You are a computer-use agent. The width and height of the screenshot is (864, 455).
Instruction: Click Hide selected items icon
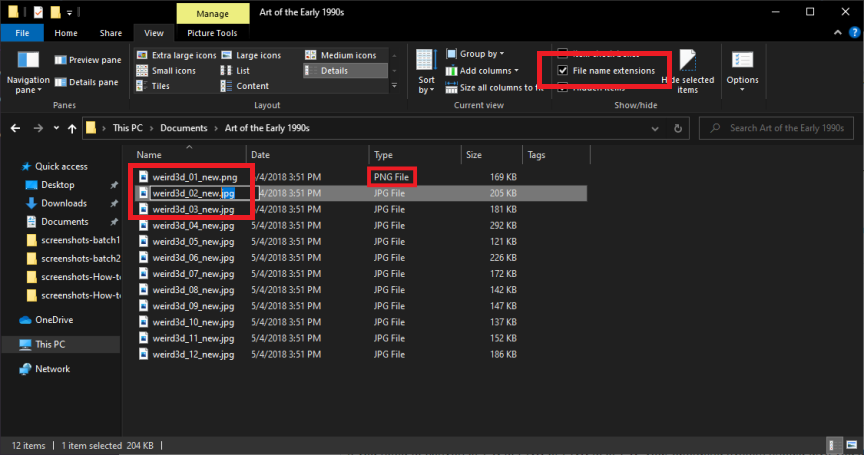[688, 70]
